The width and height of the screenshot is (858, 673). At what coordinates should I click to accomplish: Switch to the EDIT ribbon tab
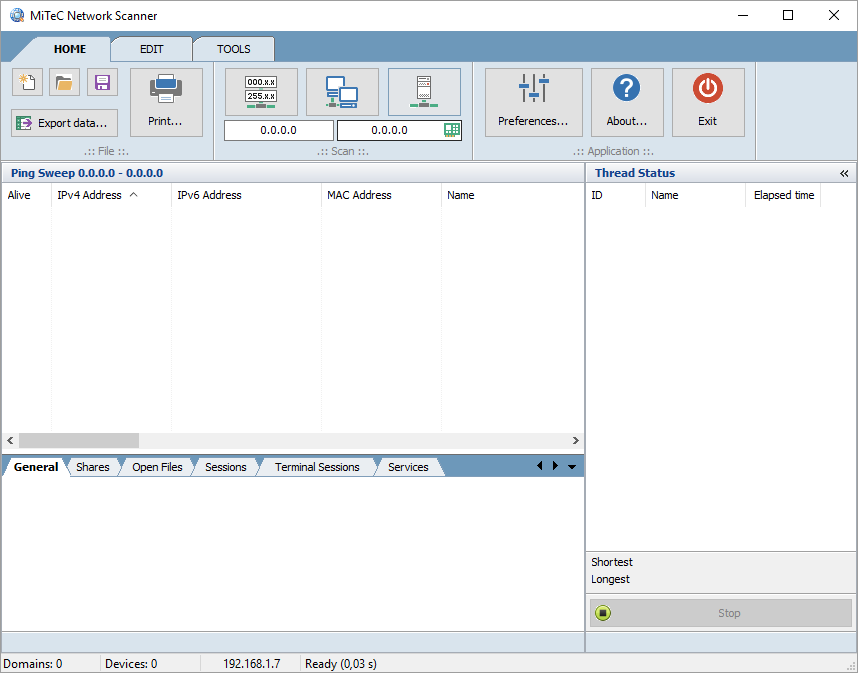[x=151, y=48]
